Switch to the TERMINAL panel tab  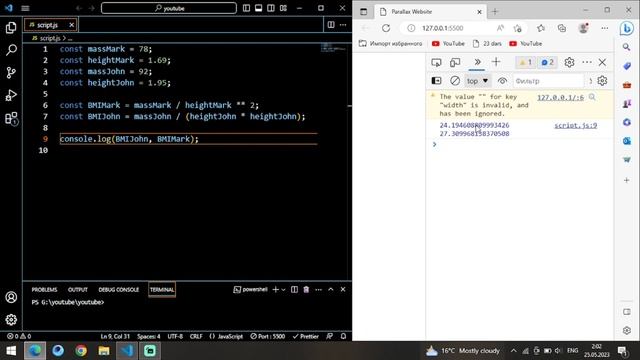(x=162, y=289)
